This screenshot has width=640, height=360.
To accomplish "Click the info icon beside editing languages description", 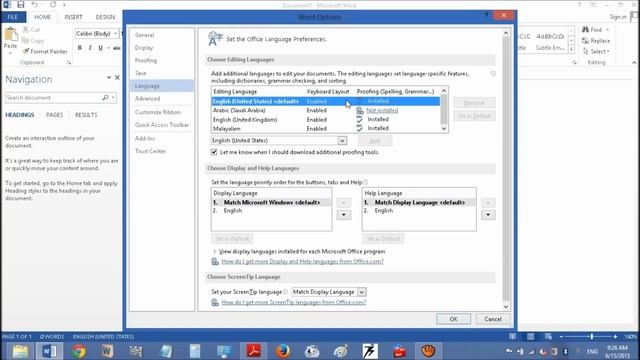I will 493,74.
